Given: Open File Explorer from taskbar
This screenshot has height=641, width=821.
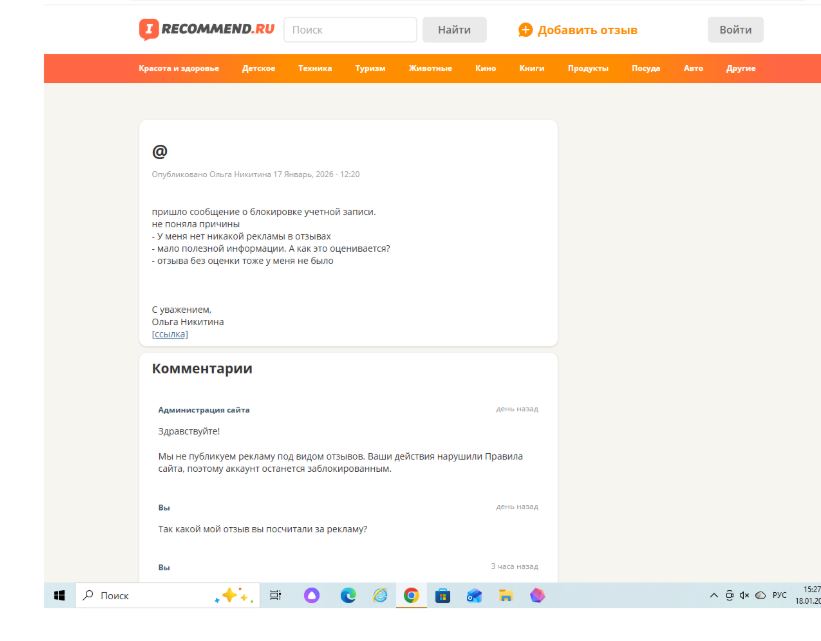Looking at the screenshot, I should tap(505, 595).
